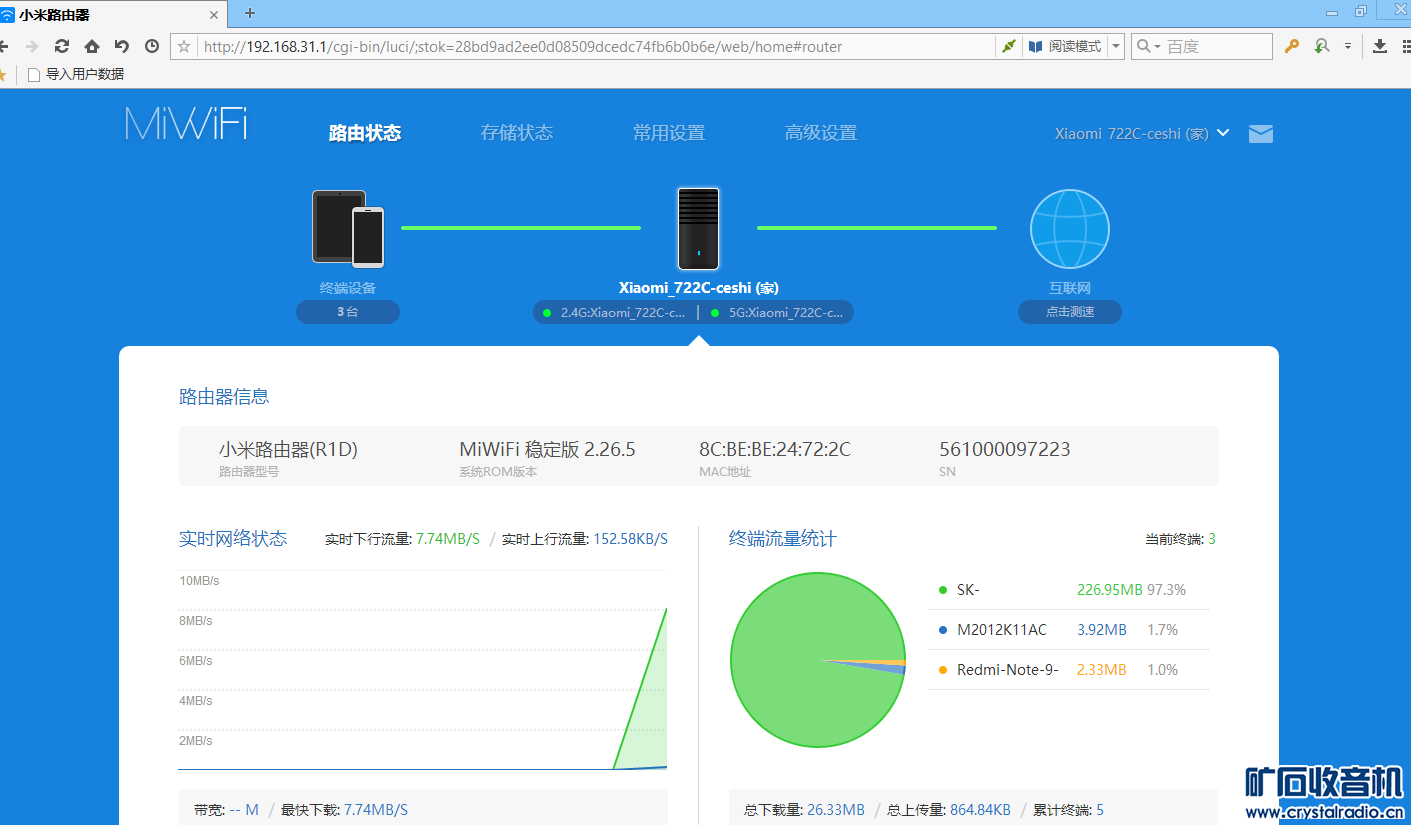
Task: Click the terminal devices tablet-phone icon
Action: 348,229
